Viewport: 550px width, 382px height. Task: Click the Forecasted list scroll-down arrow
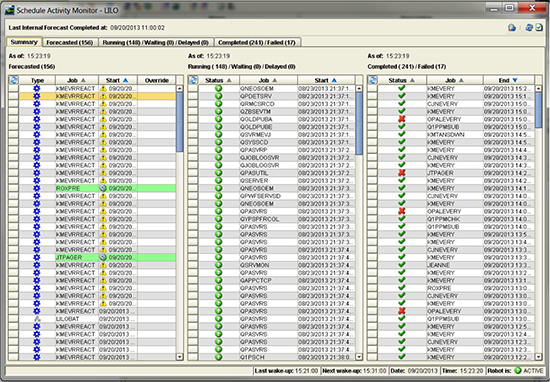(x=180, y=357)
